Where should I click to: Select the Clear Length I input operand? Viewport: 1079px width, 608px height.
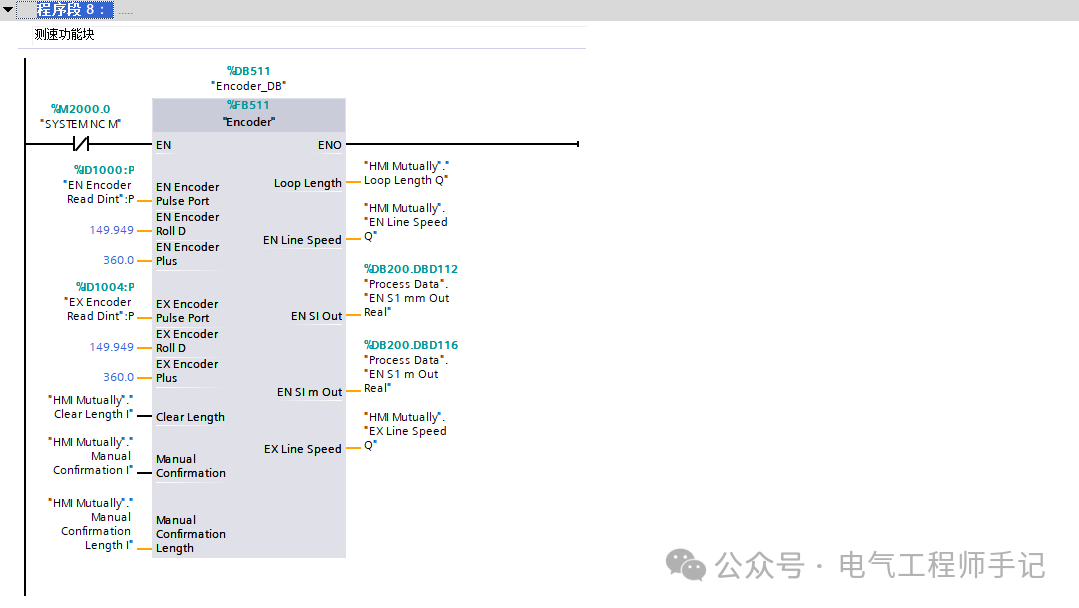tap(90, 407)
